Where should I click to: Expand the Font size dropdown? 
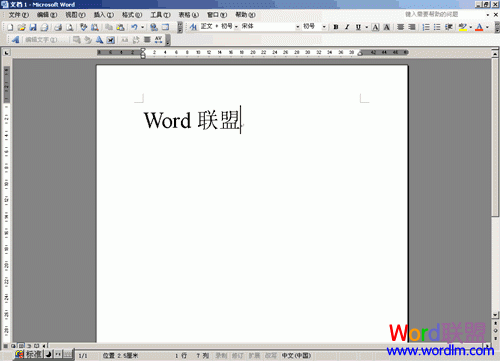click(x=324, y=27)
